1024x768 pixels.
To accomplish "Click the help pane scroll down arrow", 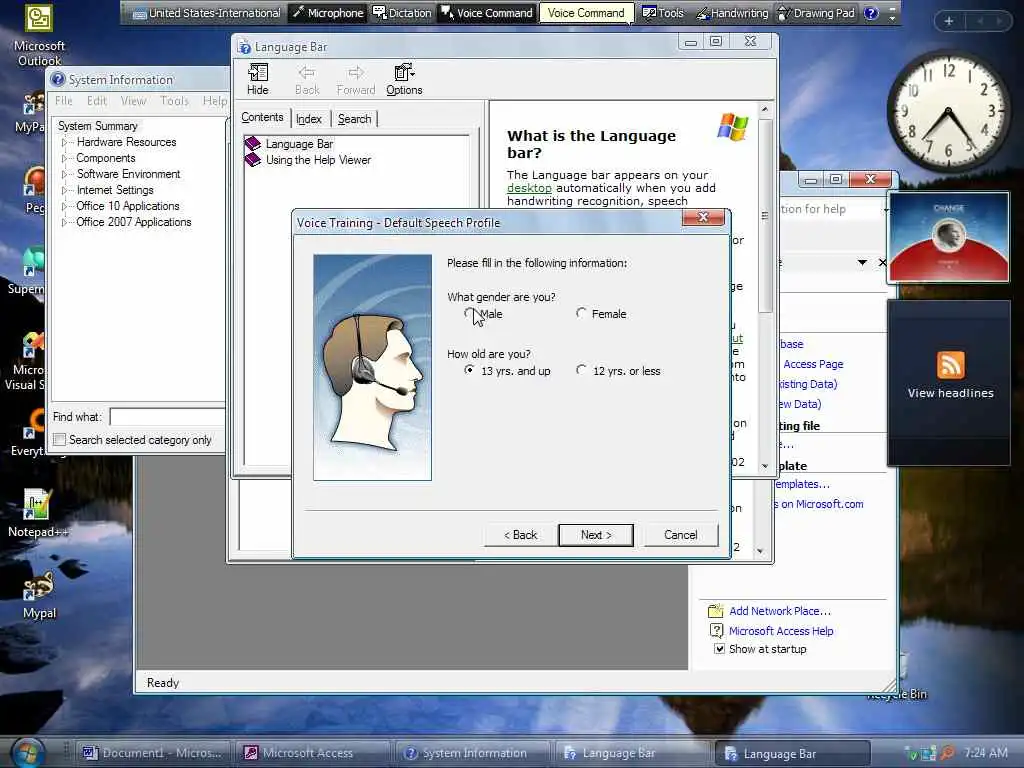I will tap(765, 466).
